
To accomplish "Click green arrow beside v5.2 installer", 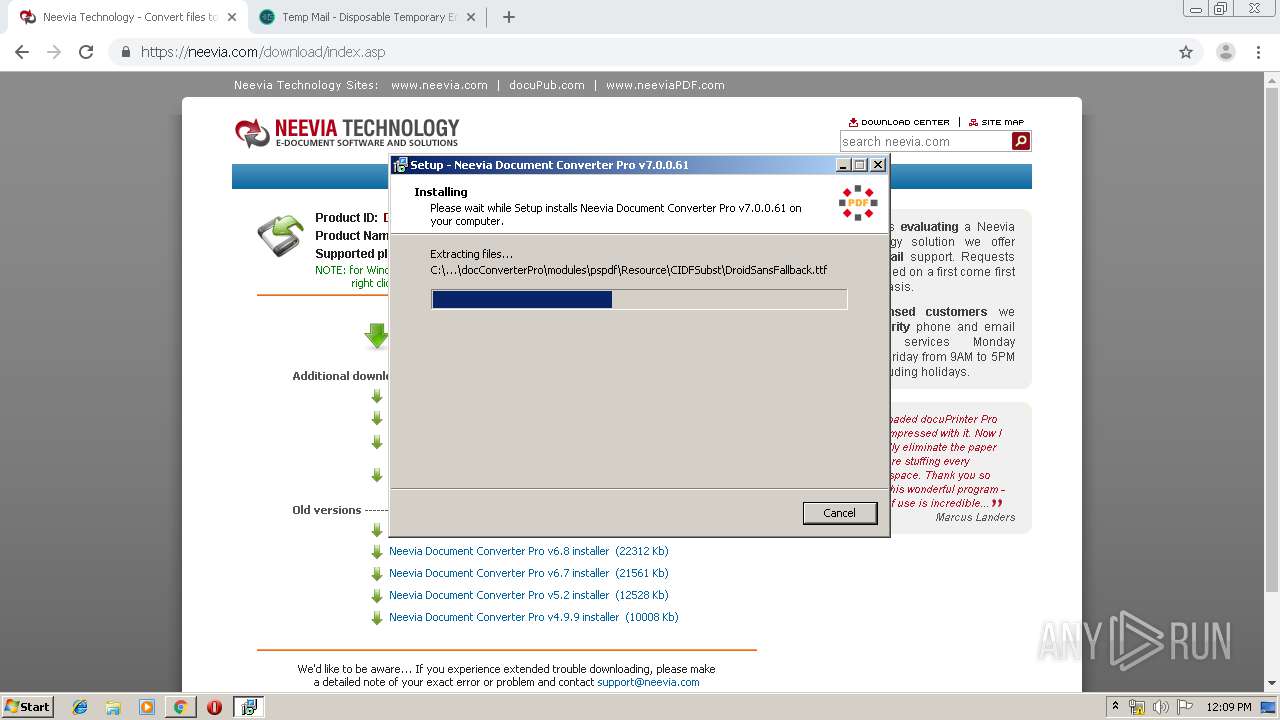I will point(377,596).
